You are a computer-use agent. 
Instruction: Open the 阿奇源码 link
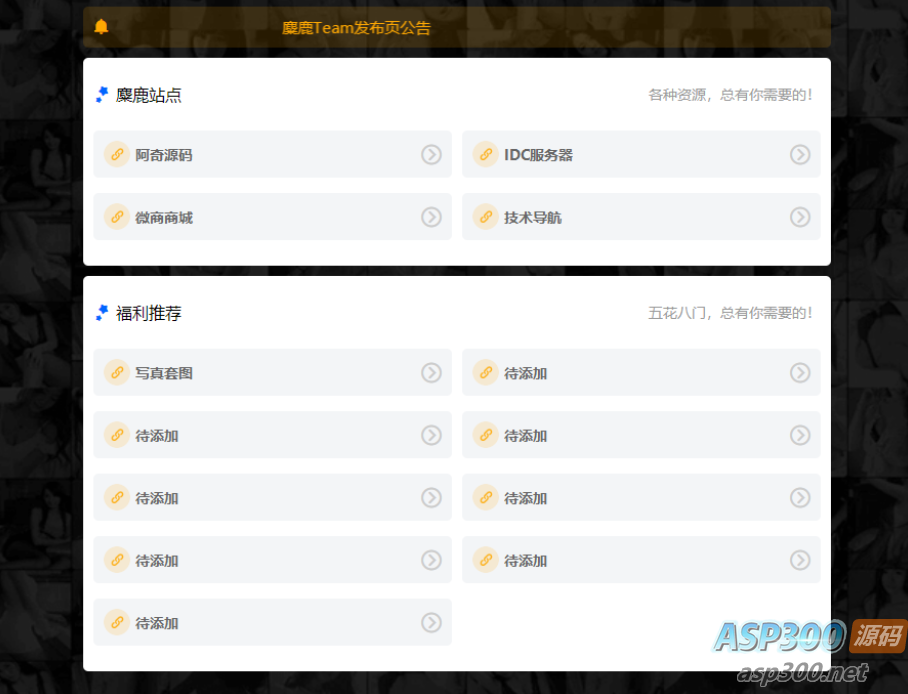click(273, 154)
